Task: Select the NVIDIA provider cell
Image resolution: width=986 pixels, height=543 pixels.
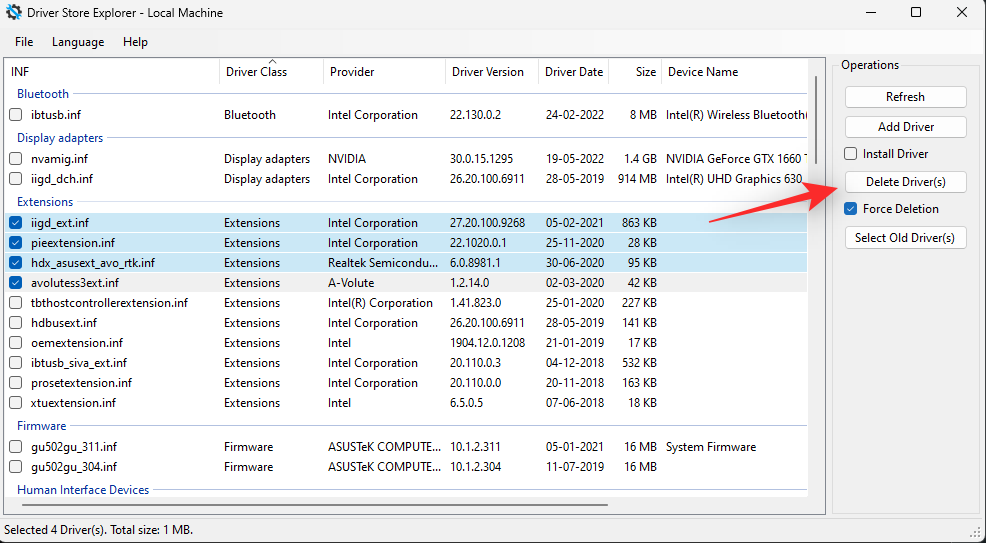Action: pyautogui.click(x=346, y=159)
